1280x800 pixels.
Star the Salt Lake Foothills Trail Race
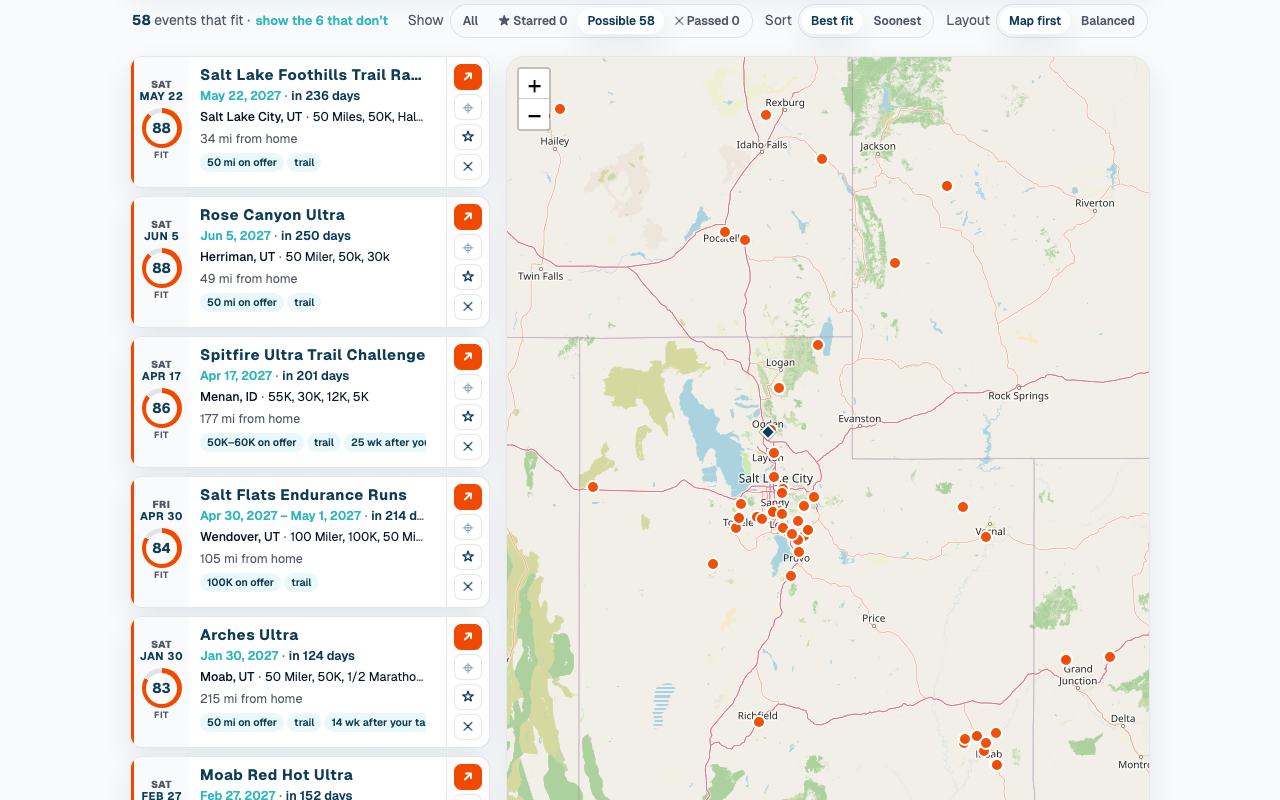tap(468, 137)
